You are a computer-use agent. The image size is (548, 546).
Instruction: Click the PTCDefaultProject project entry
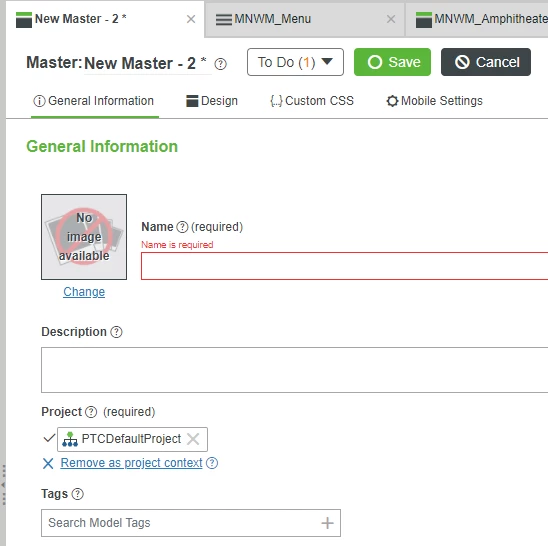(132, 439)
